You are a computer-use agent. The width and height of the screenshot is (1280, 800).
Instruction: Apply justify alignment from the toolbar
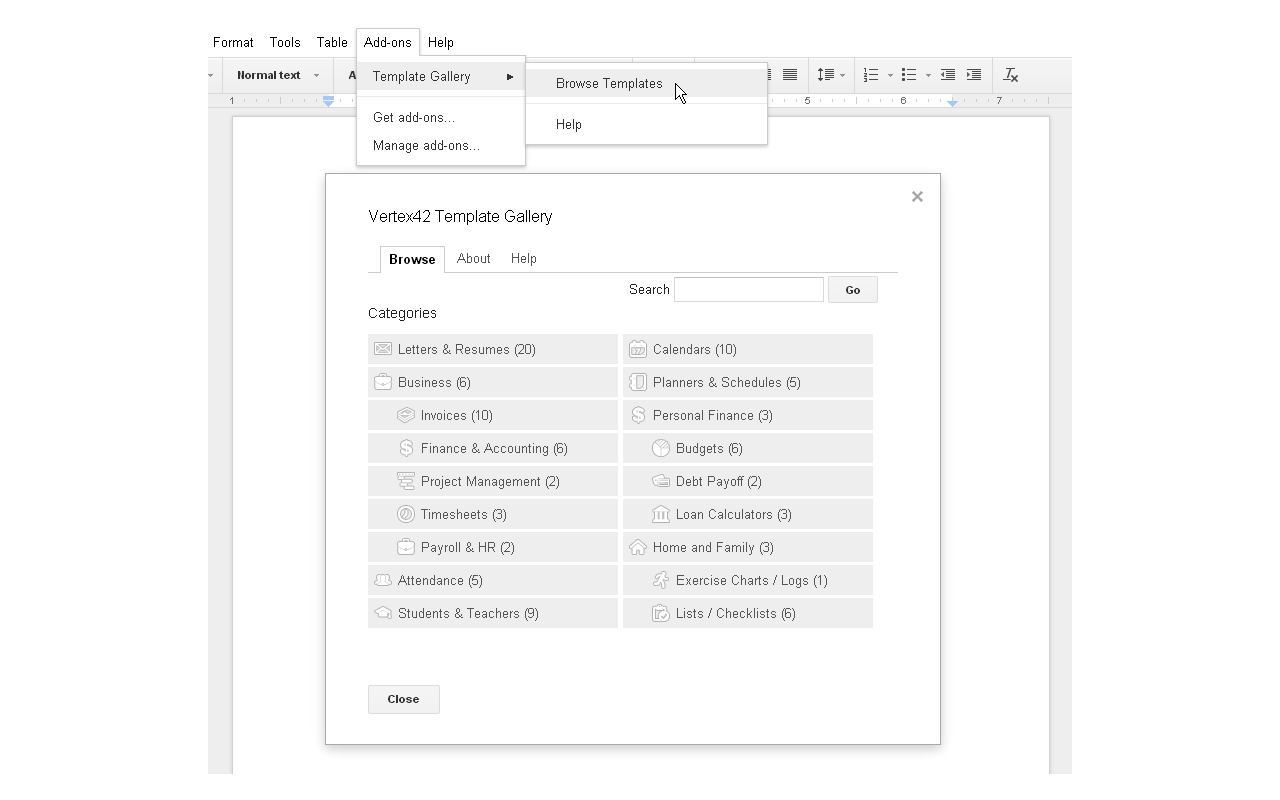(x=790, y=75)
